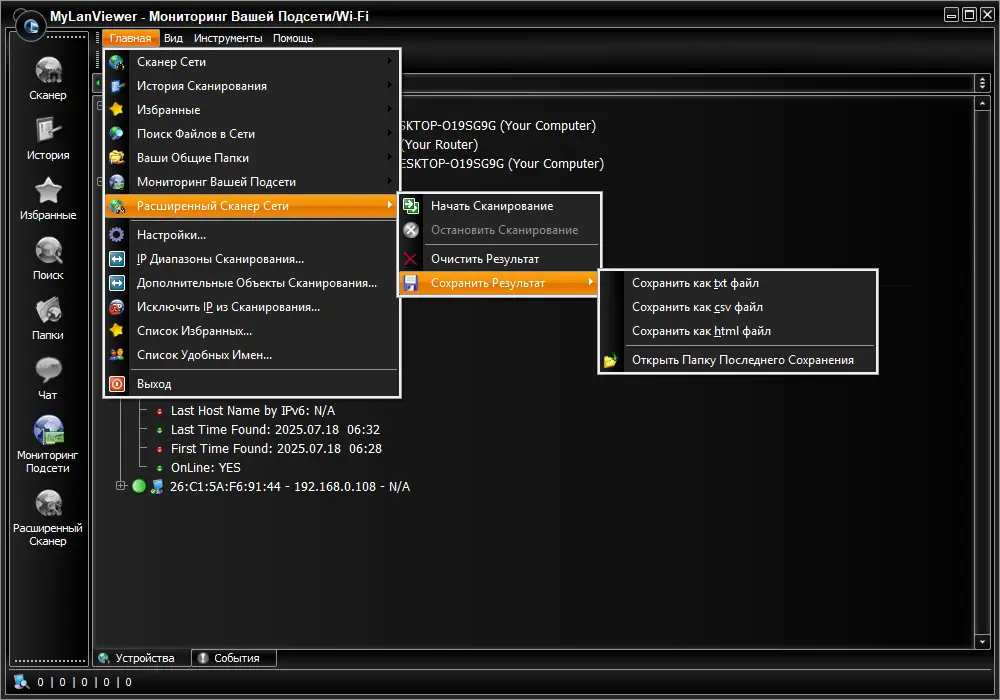Switch to the Устройства tab
This screenshot has width=1000, height=700.
(x=142, y=658)
